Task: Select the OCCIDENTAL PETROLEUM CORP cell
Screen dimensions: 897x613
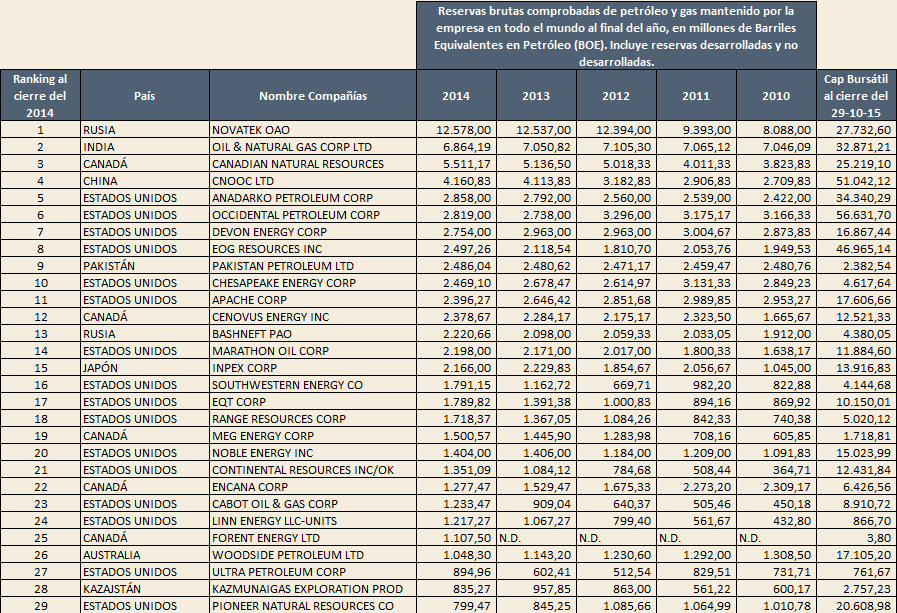Action: [x=313, y=215]
